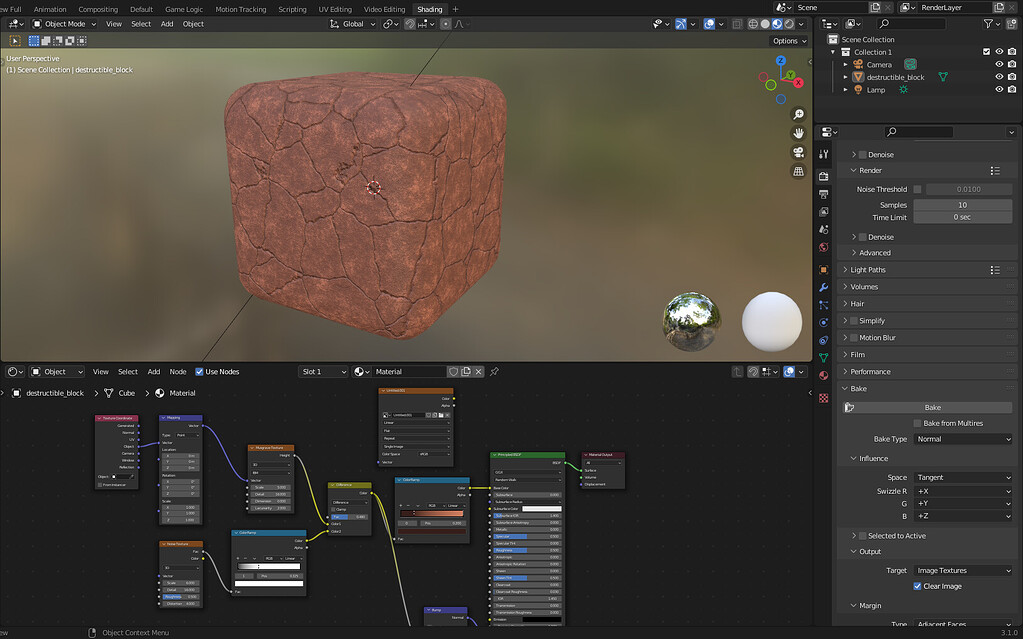The height and width of the screenshot is (639, 1023).
Task: Open the Tool properties tab
Action: click(823, 155)
